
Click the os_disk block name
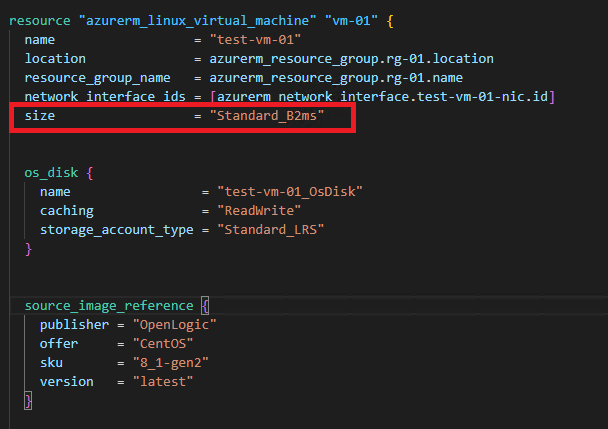tap(51, 173)
